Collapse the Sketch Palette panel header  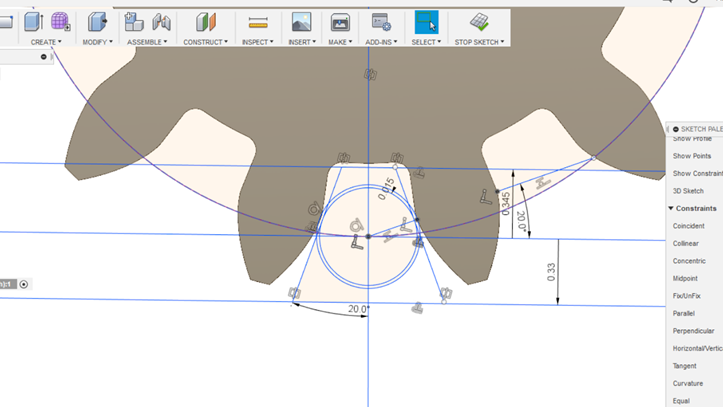pos(676,129)
